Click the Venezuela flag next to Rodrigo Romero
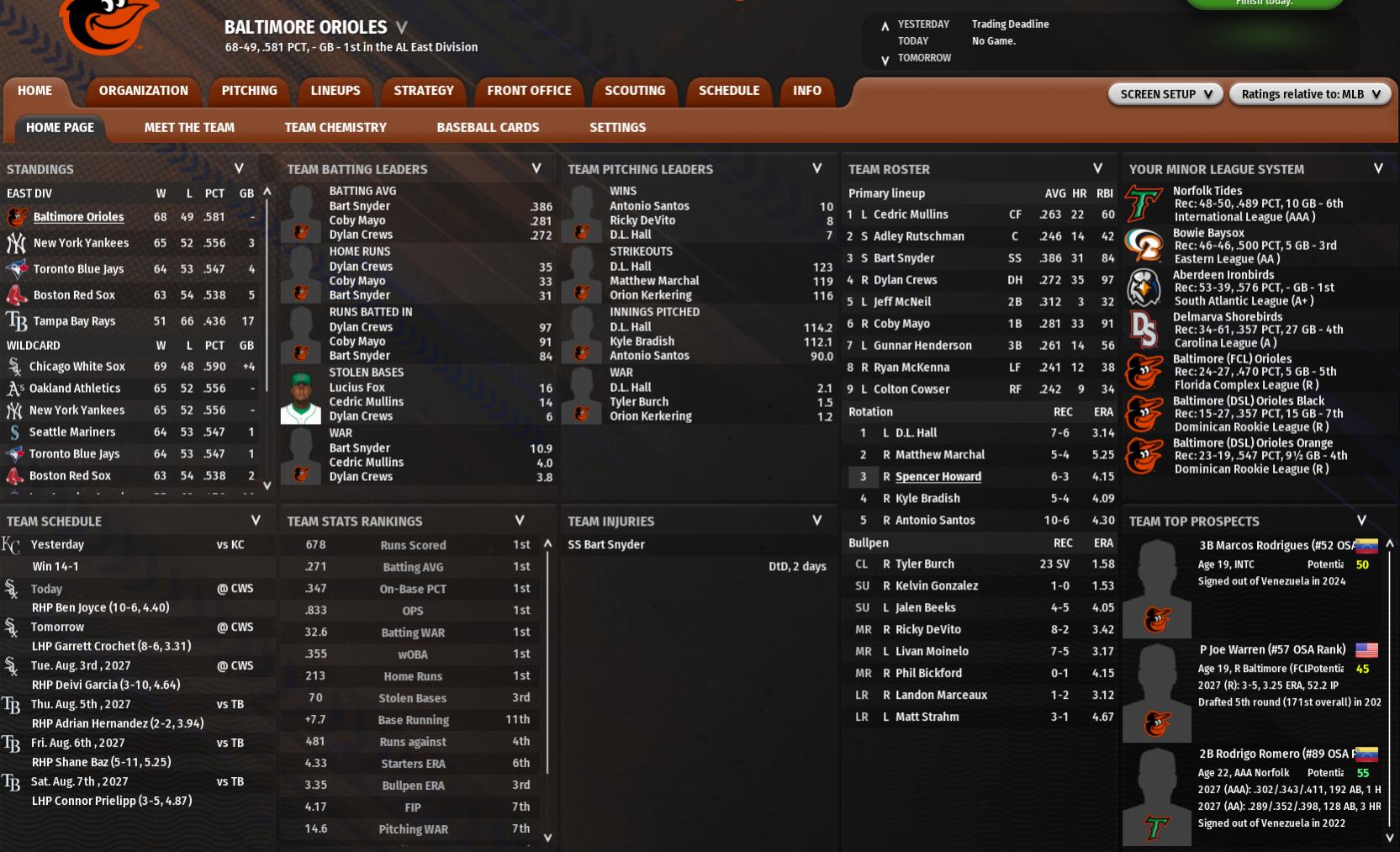The image size is (1400, 852). point(1366,754)
